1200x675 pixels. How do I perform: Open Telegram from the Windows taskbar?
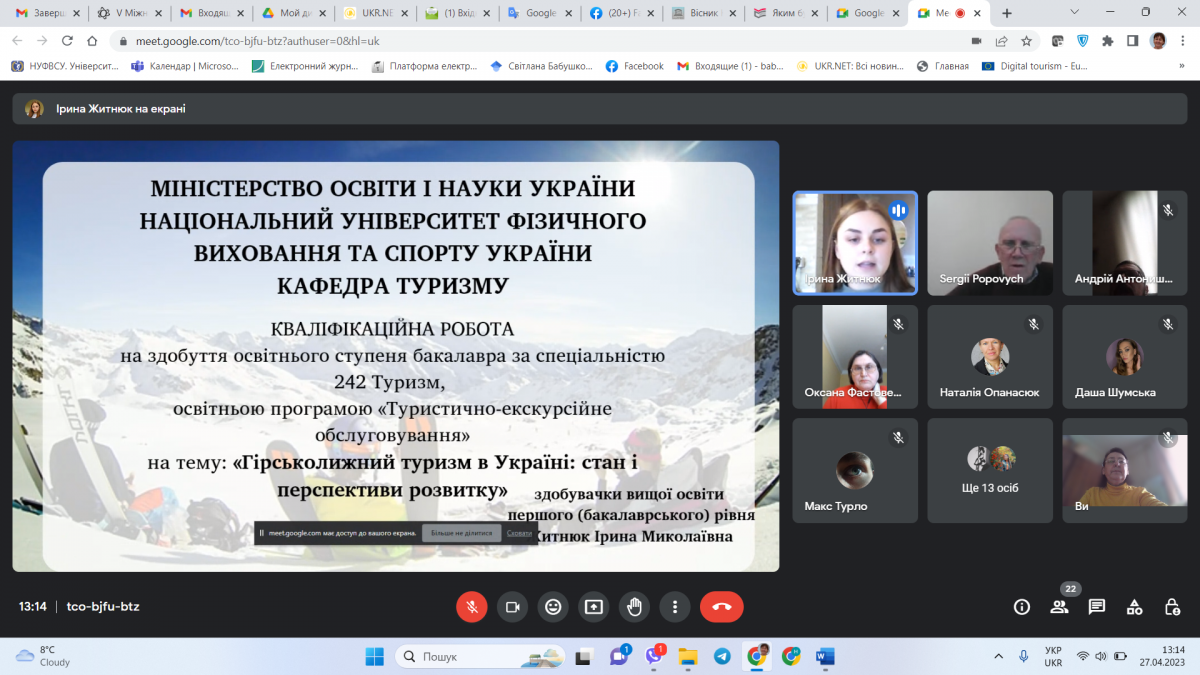722,656
